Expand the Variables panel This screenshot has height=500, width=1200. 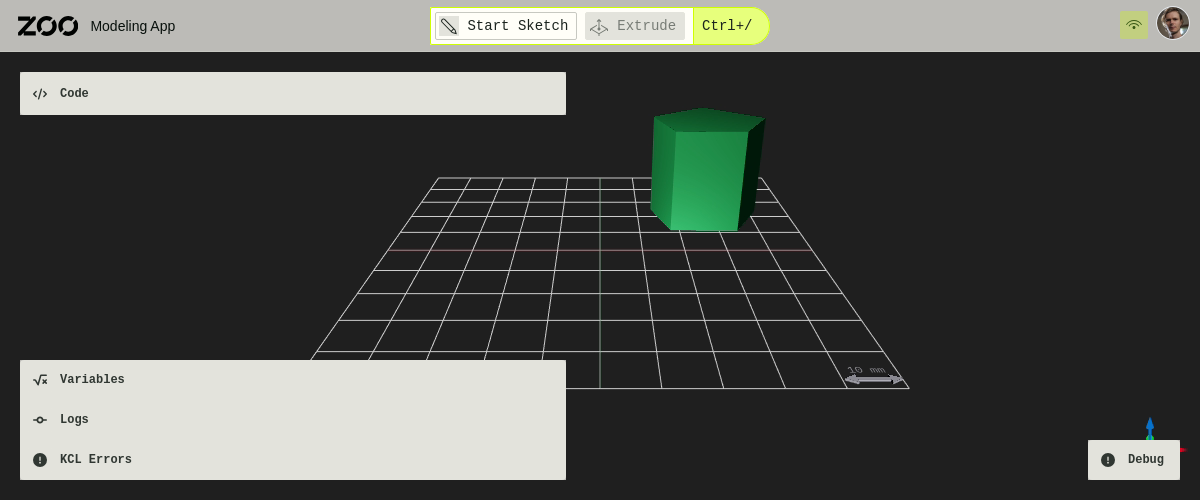(293, 380)
